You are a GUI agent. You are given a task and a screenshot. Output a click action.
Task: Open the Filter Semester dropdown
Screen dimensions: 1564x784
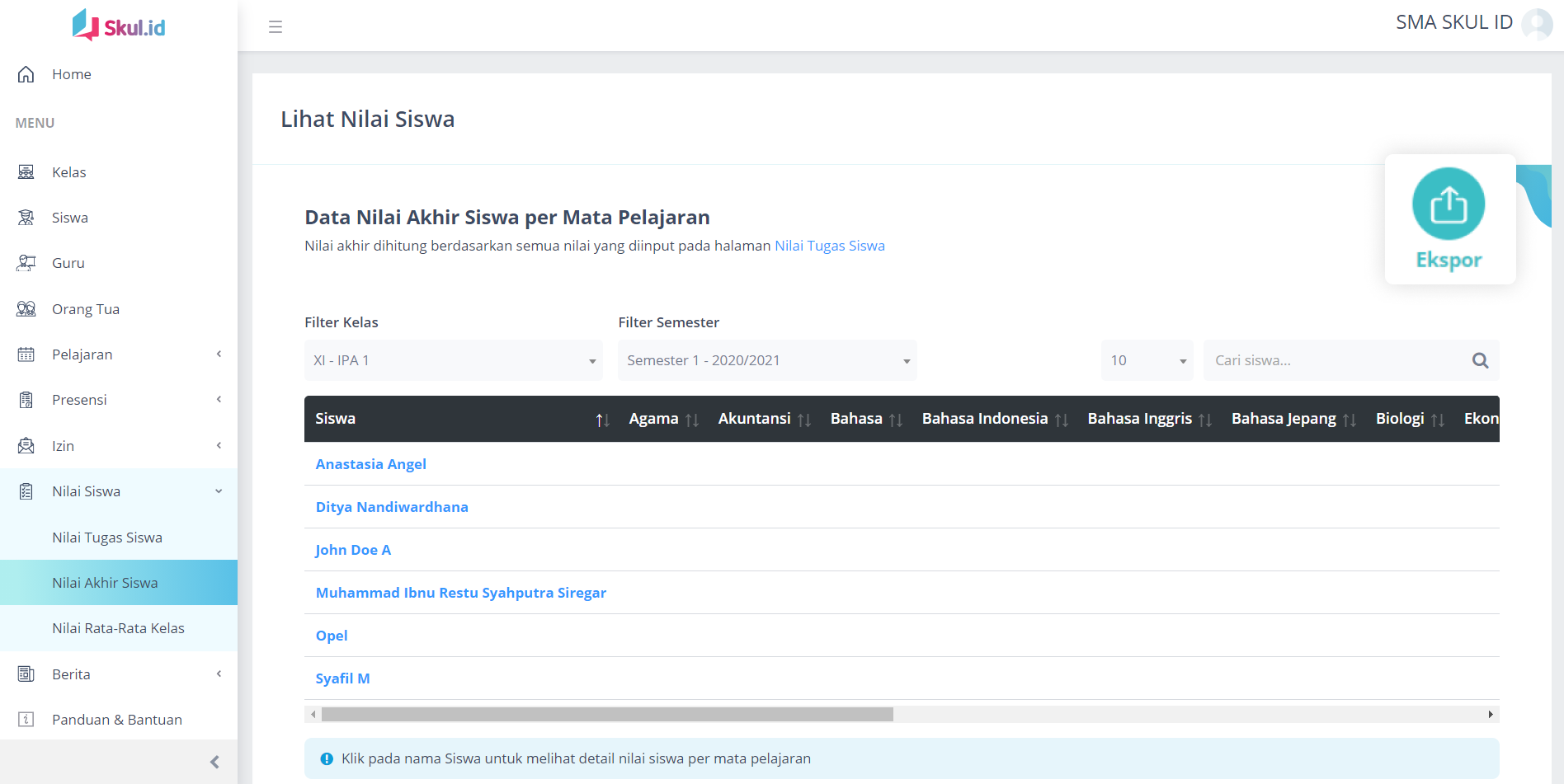(x=766, y=360)
